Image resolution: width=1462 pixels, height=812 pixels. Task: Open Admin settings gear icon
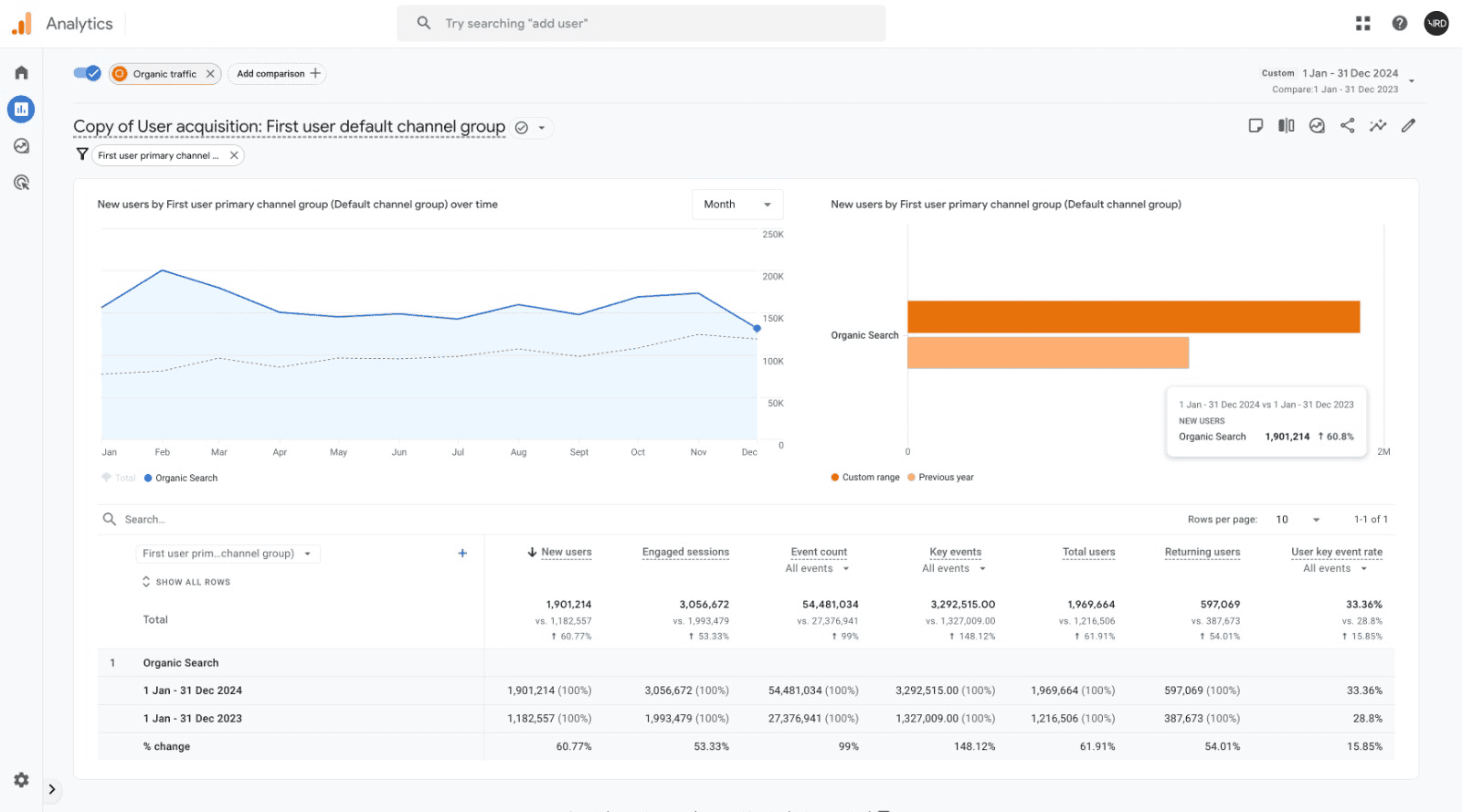(x=21, y=780)
